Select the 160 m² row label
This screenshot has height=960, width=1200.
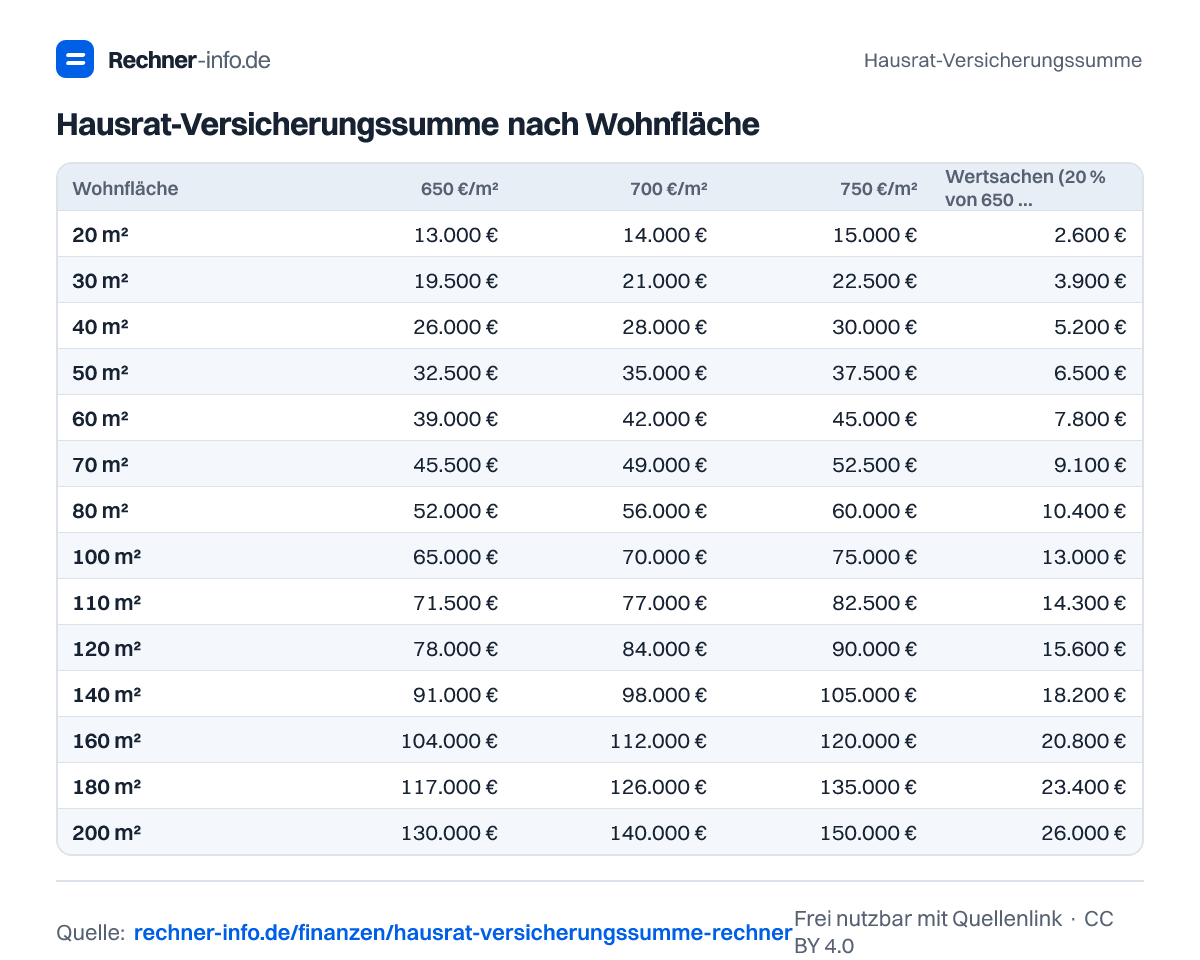click(106, 741)
